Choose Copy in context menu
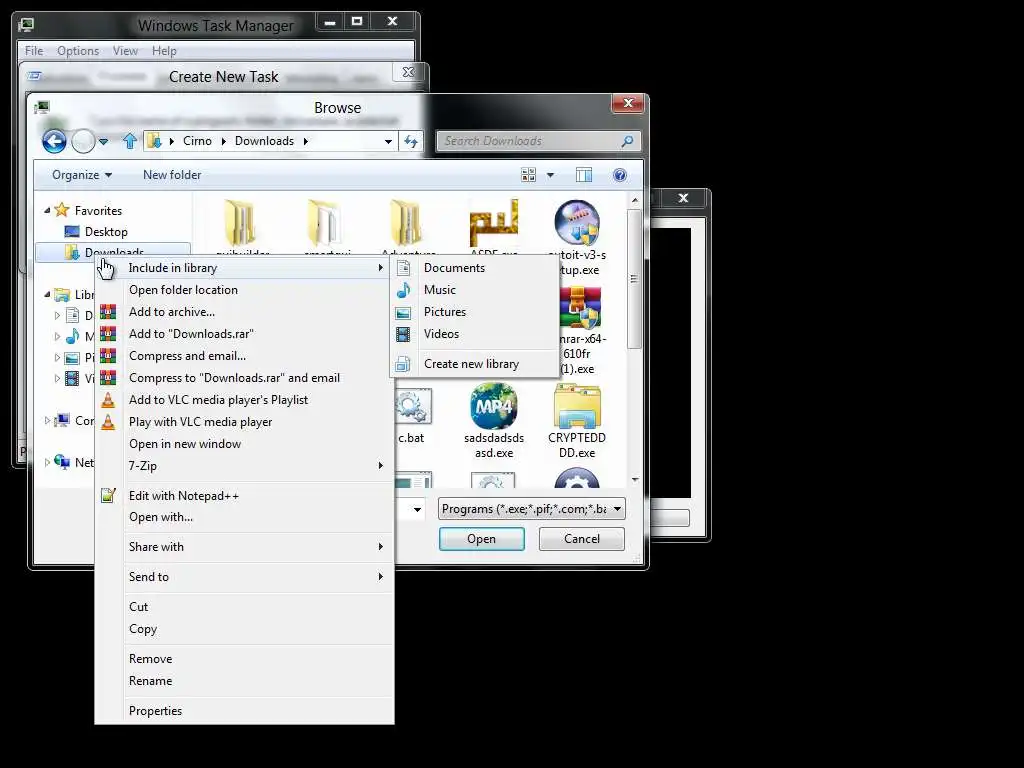Screen dimensions: 1024x768 point(244,629)
